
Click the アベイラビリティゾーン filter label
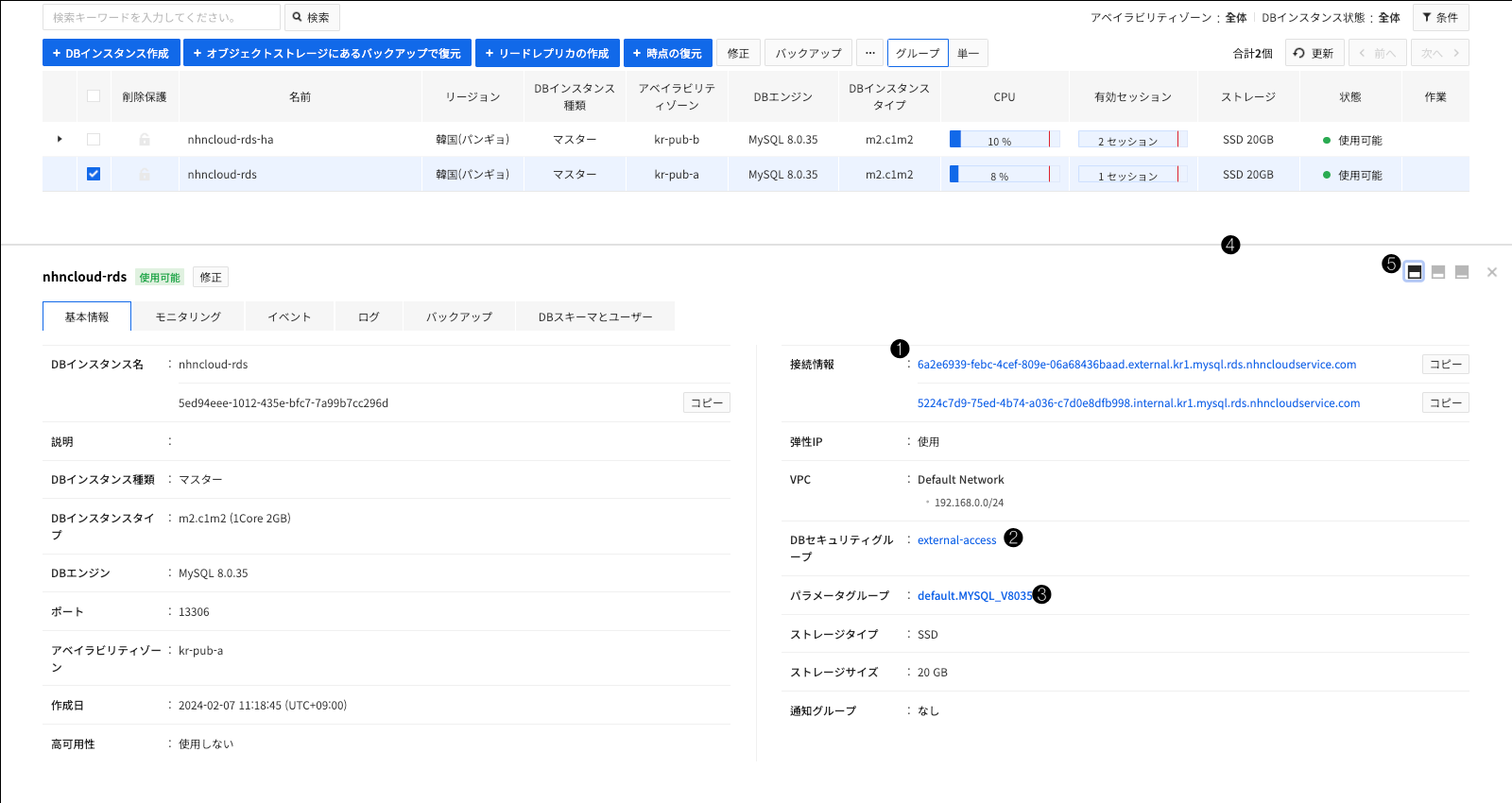1151,18
